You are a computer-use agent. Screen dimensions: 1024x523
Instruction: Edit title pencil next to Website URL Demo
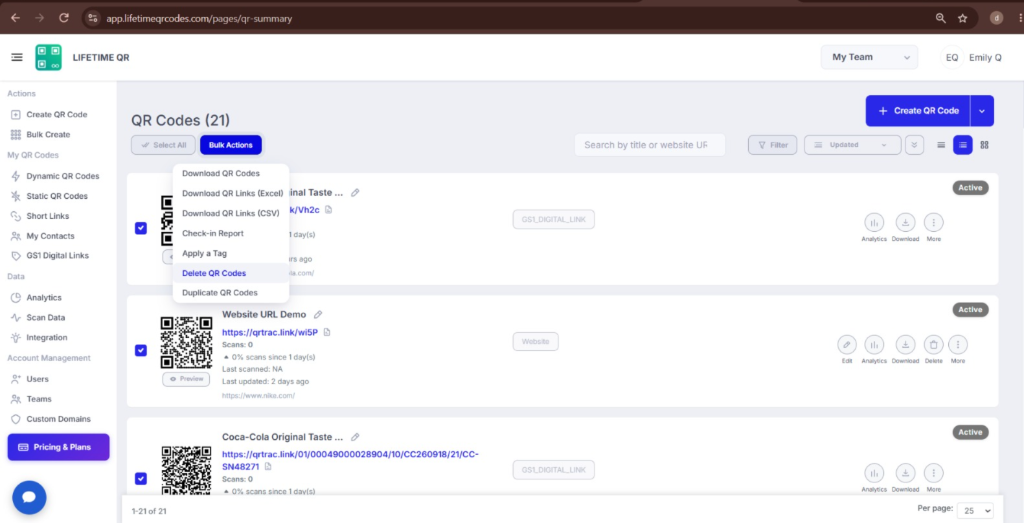(318, 314)
